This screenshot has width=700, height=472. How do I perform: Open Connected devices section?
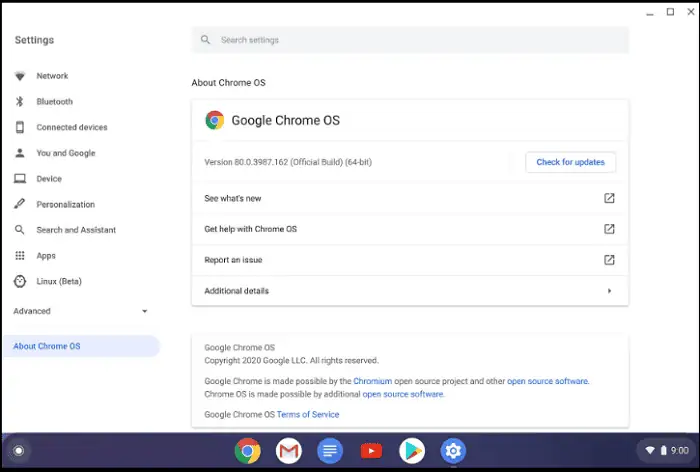[72, 127]
